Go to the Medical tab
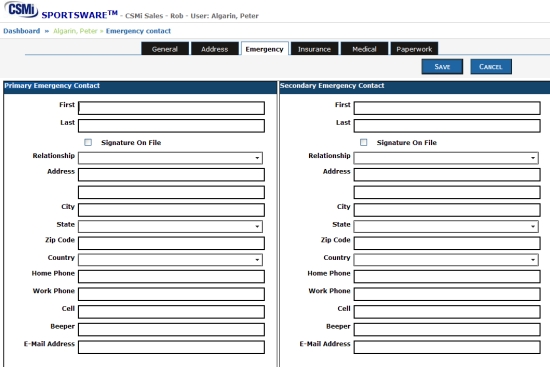Viewport: 550px width, 367px height. tap(364, 49)
